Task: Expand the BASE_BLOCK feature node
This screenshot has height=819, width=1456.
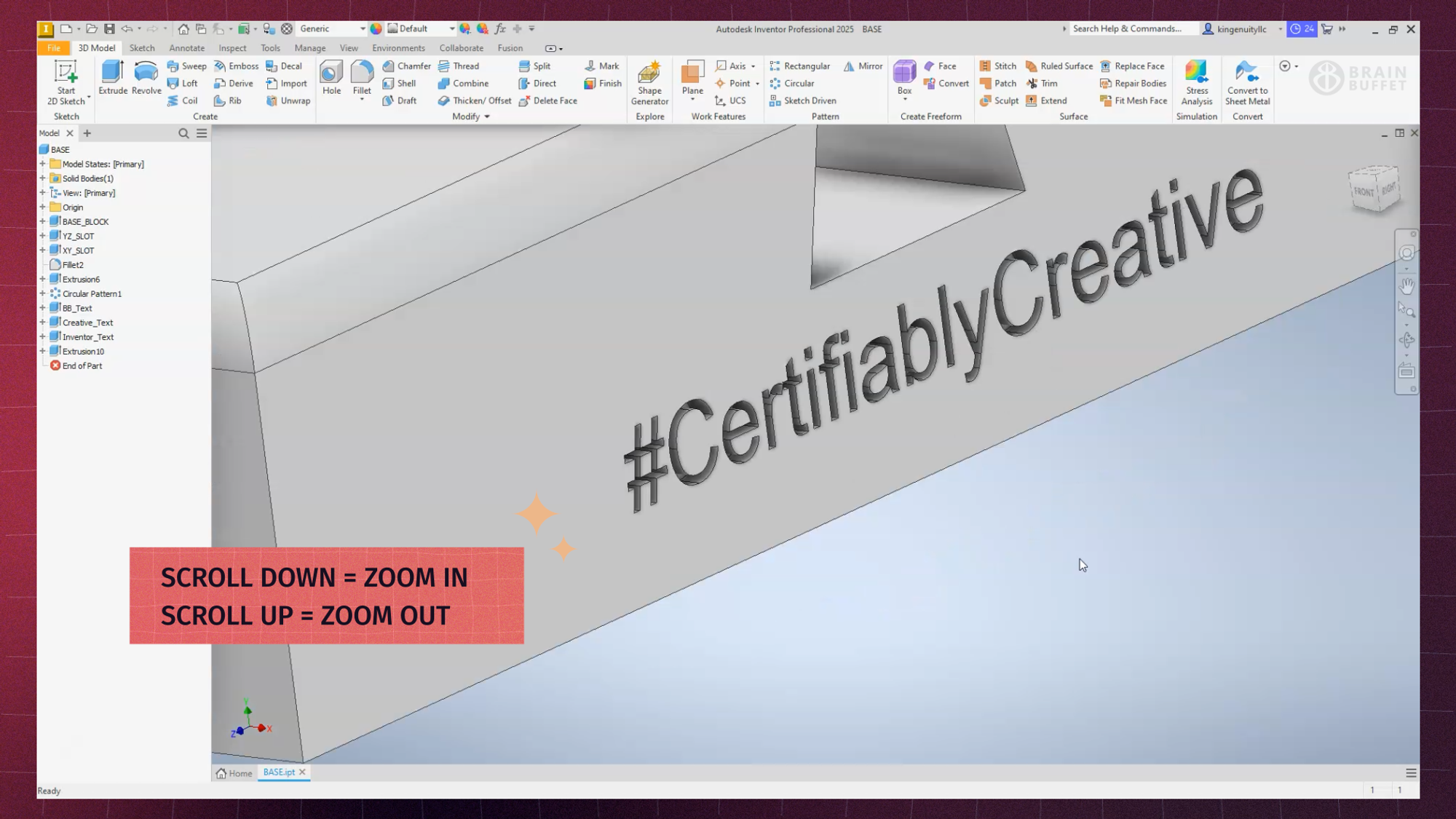Action: 42,221
